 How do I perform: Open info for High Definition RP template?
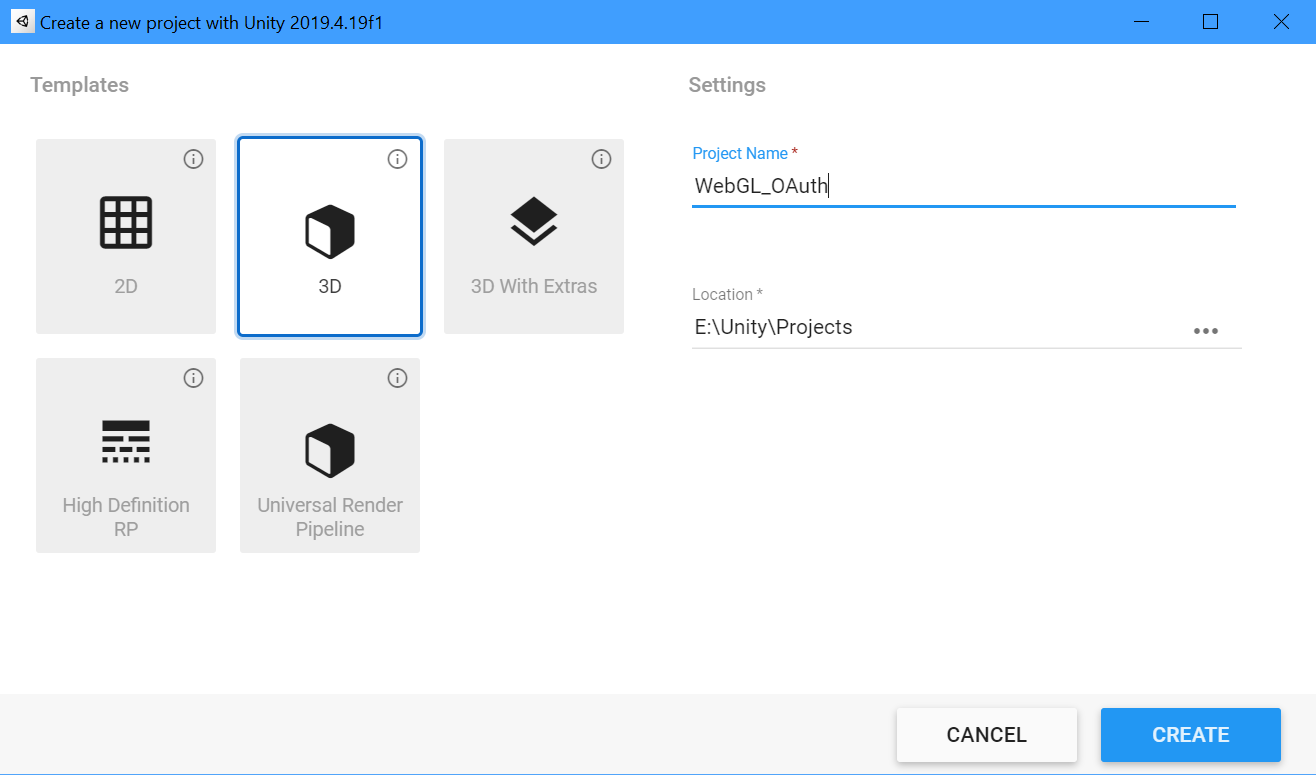pyautogui.click(x=194, y=378)
